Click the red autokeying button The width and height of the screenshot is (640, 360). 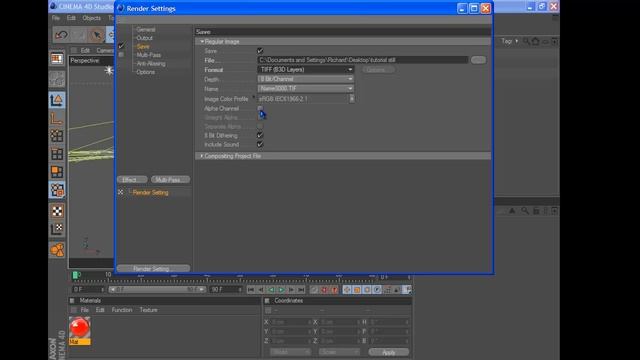(335, 290)
